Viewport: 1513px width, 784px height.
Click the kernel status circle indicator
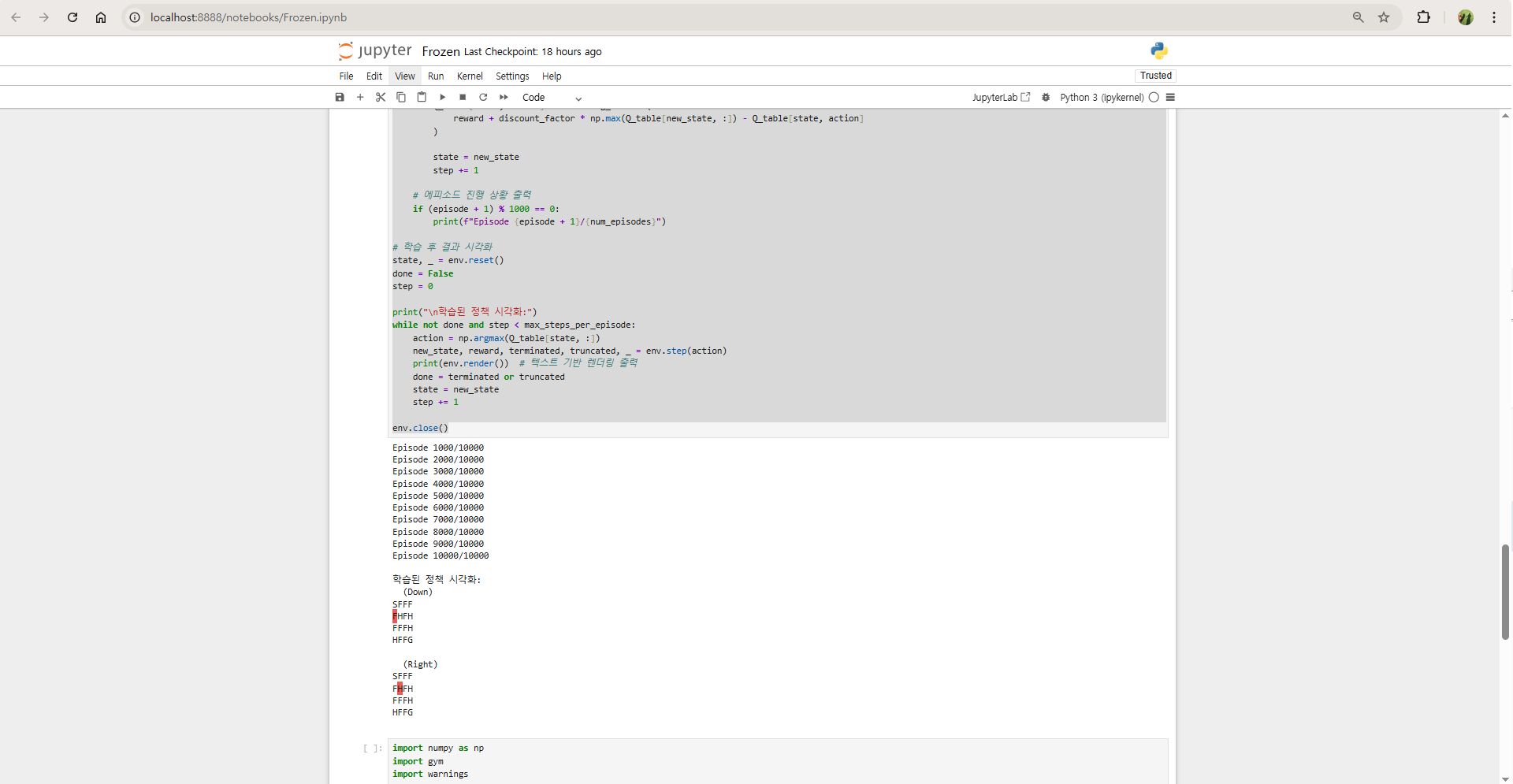tap(1154, 98)
